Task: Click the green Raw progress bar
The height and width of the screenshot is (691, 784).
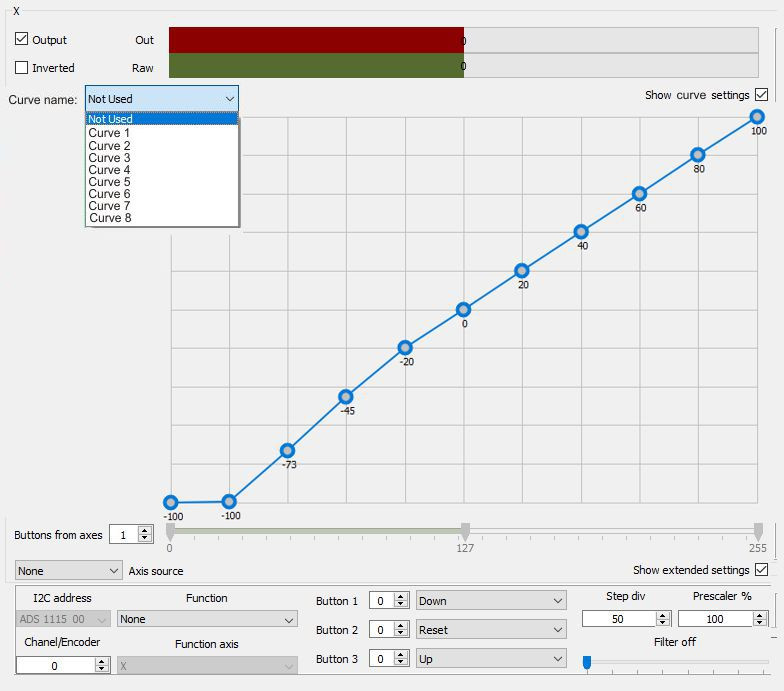Action: point(316,66)
